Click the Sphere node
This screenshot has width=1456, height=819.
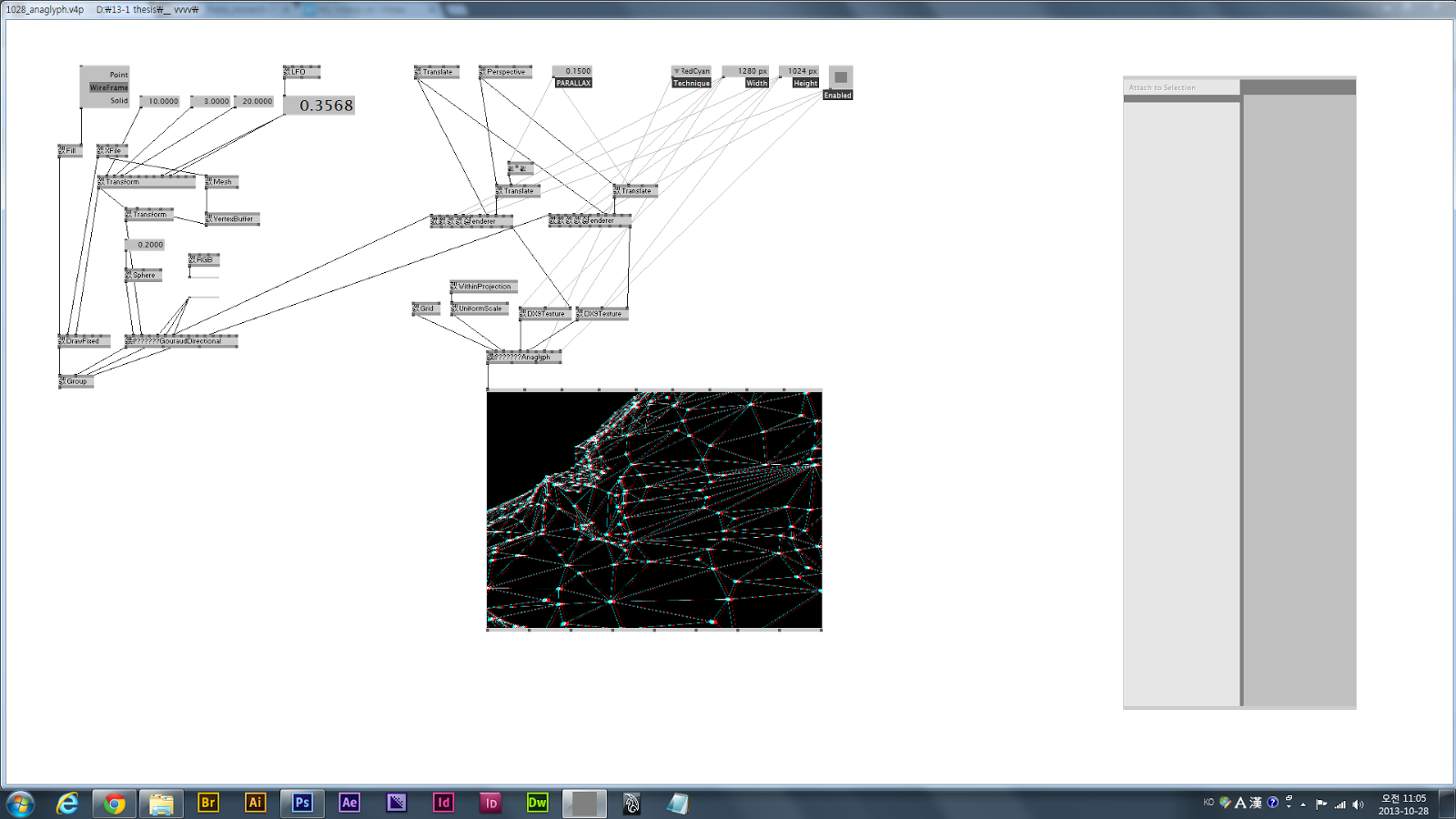[x=142, y=274]
